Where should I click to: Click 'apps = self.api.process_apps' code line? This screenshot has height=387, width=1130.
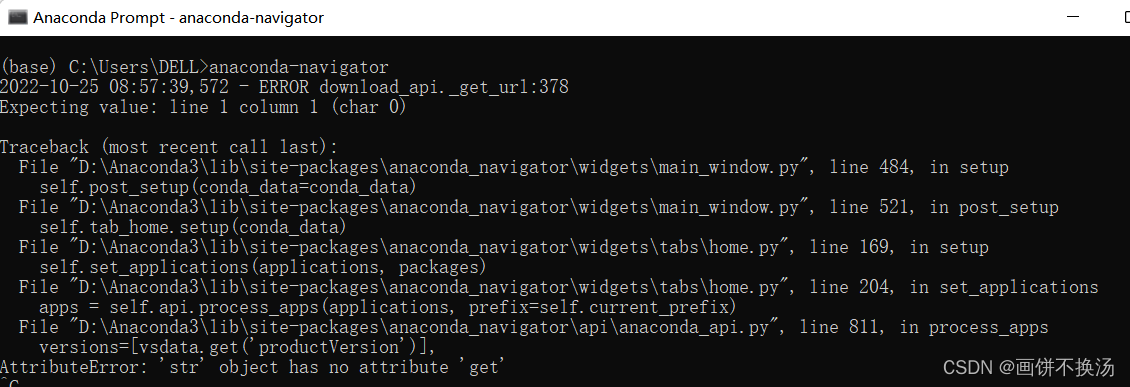click(x=388, y=308)
